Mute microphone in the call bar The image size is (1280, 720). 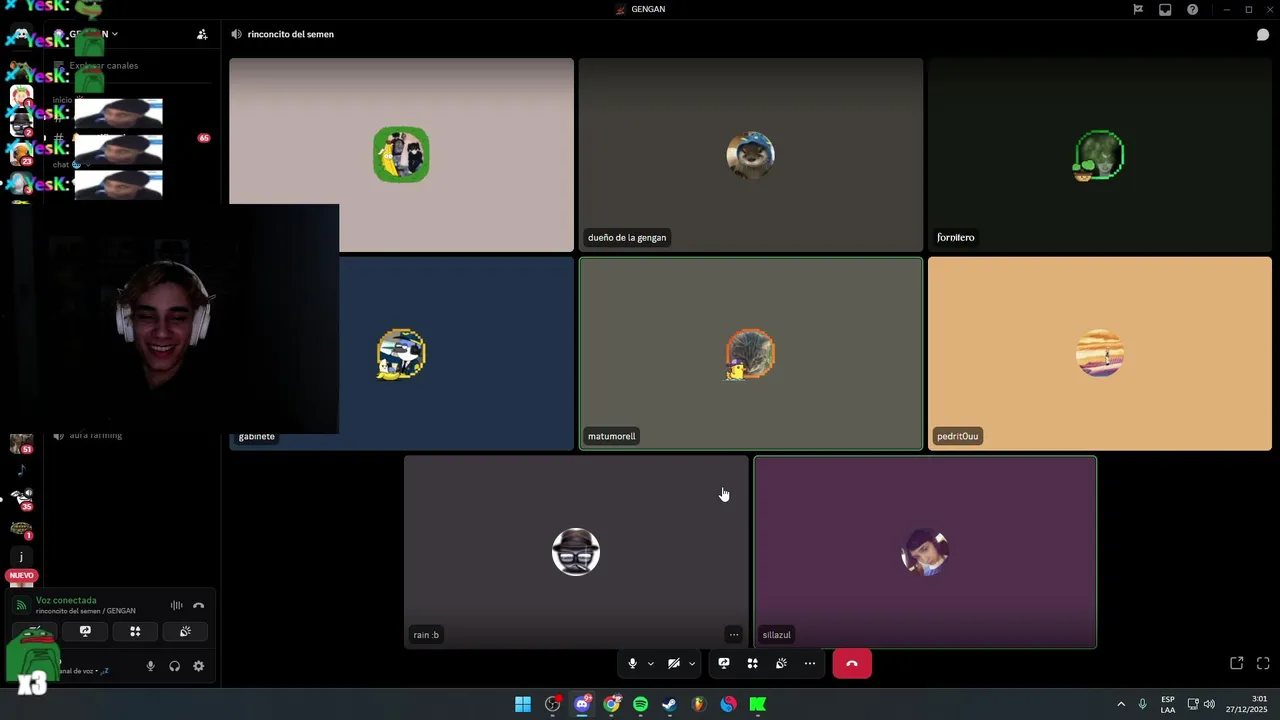coord(632,663)
